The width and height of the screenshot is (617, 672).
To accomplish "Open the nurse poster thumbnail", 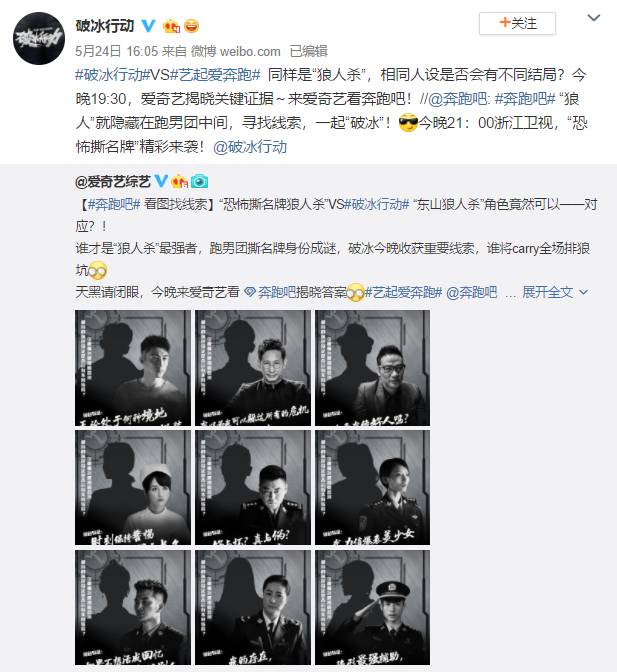I will 133,488.
